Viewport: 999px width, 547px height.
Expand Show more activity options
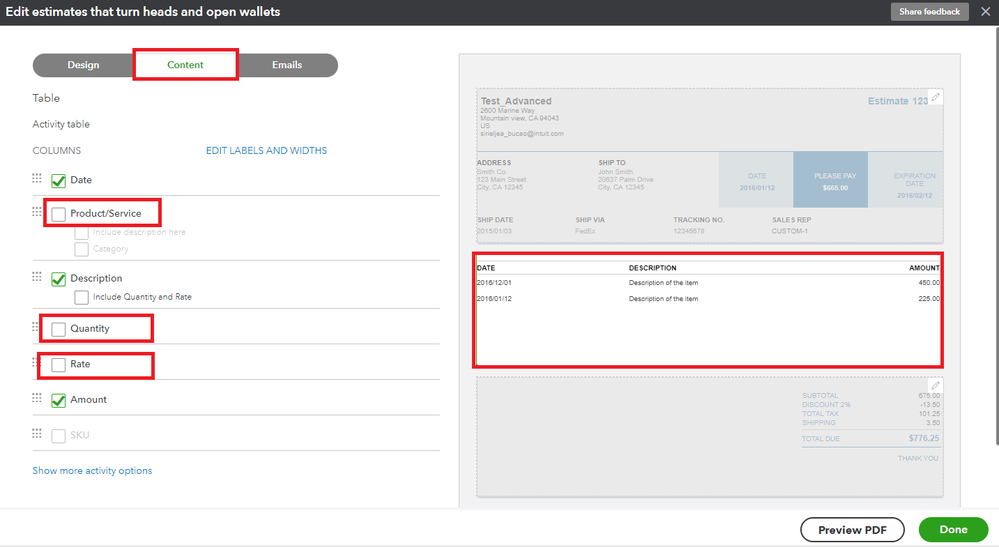92,471
